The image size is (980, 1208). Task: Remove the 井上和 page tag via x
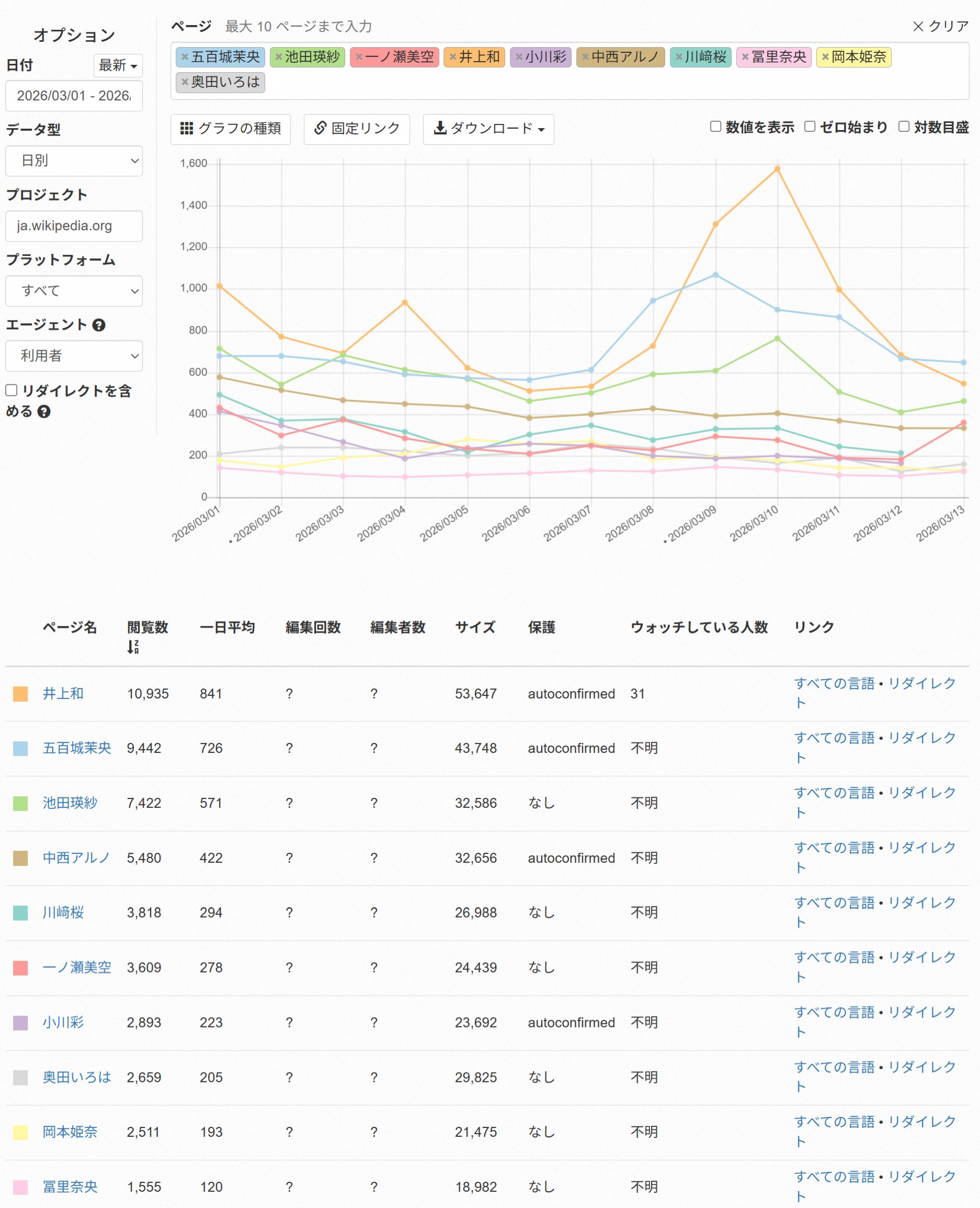[x=452, y=57]
